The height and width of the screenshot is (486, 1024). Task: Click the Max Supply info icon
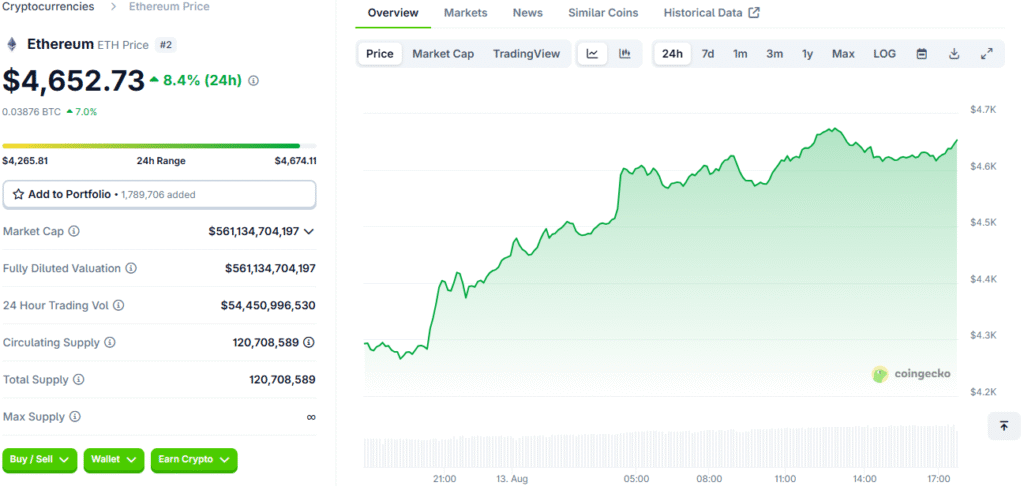coord(75,417)
